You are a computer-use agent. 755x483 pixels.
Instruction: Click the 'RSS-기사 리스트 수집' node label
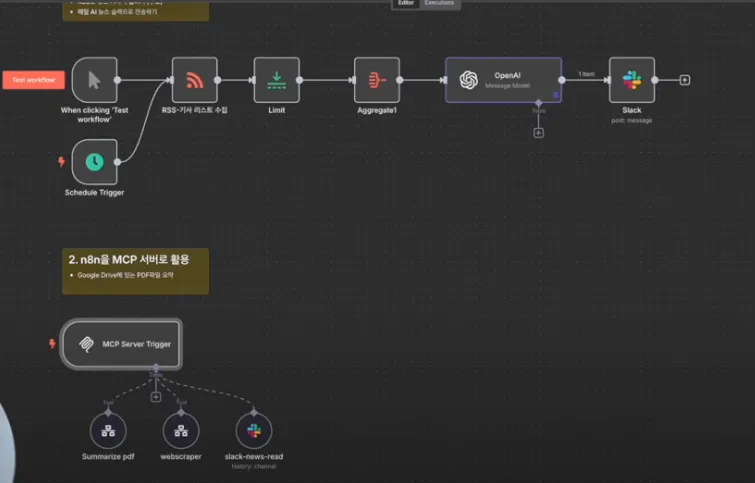(x=195, y=110)
